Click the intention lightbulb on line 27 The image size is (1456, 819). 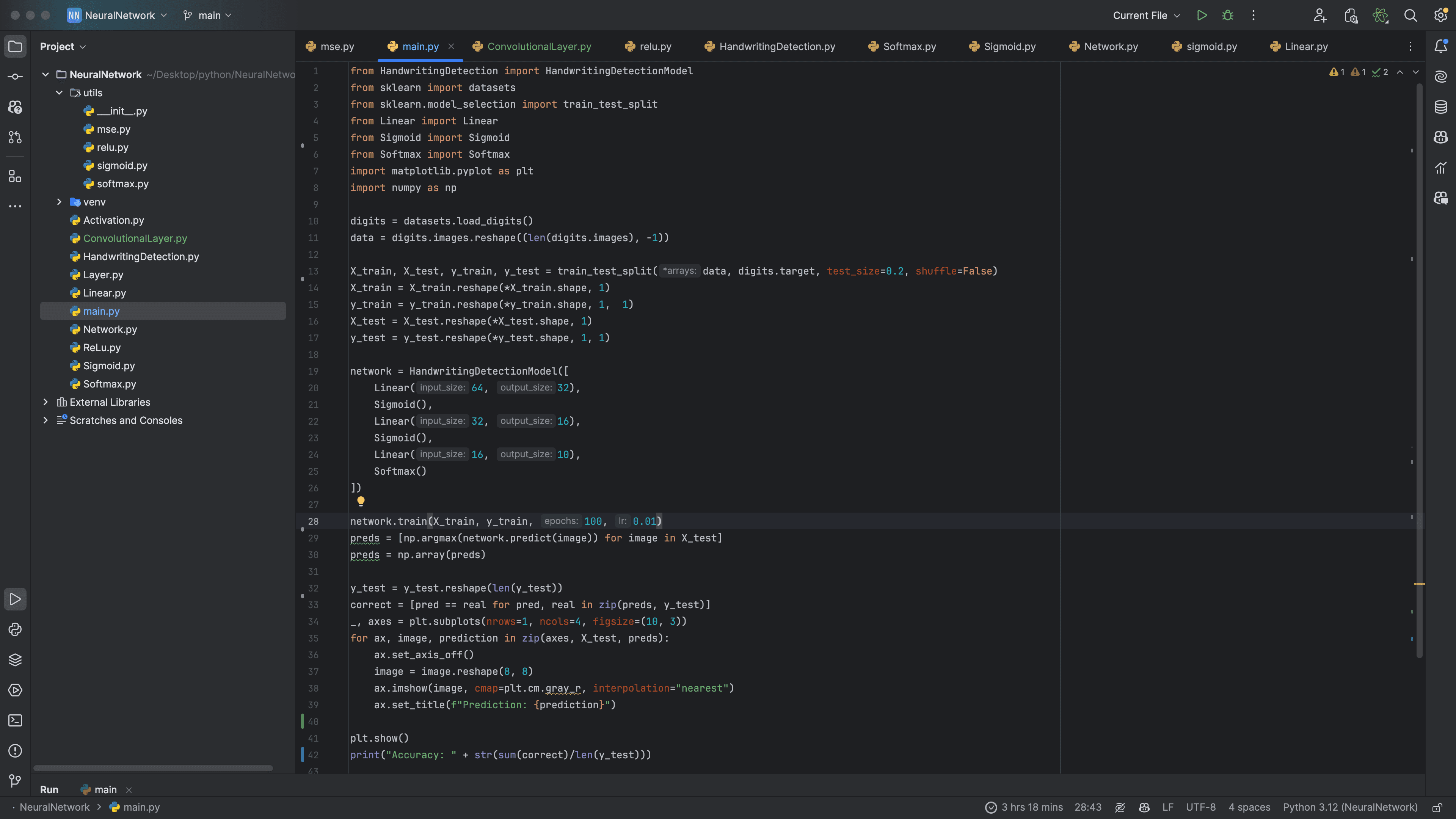pyautogui.click(x=361, y=501)
